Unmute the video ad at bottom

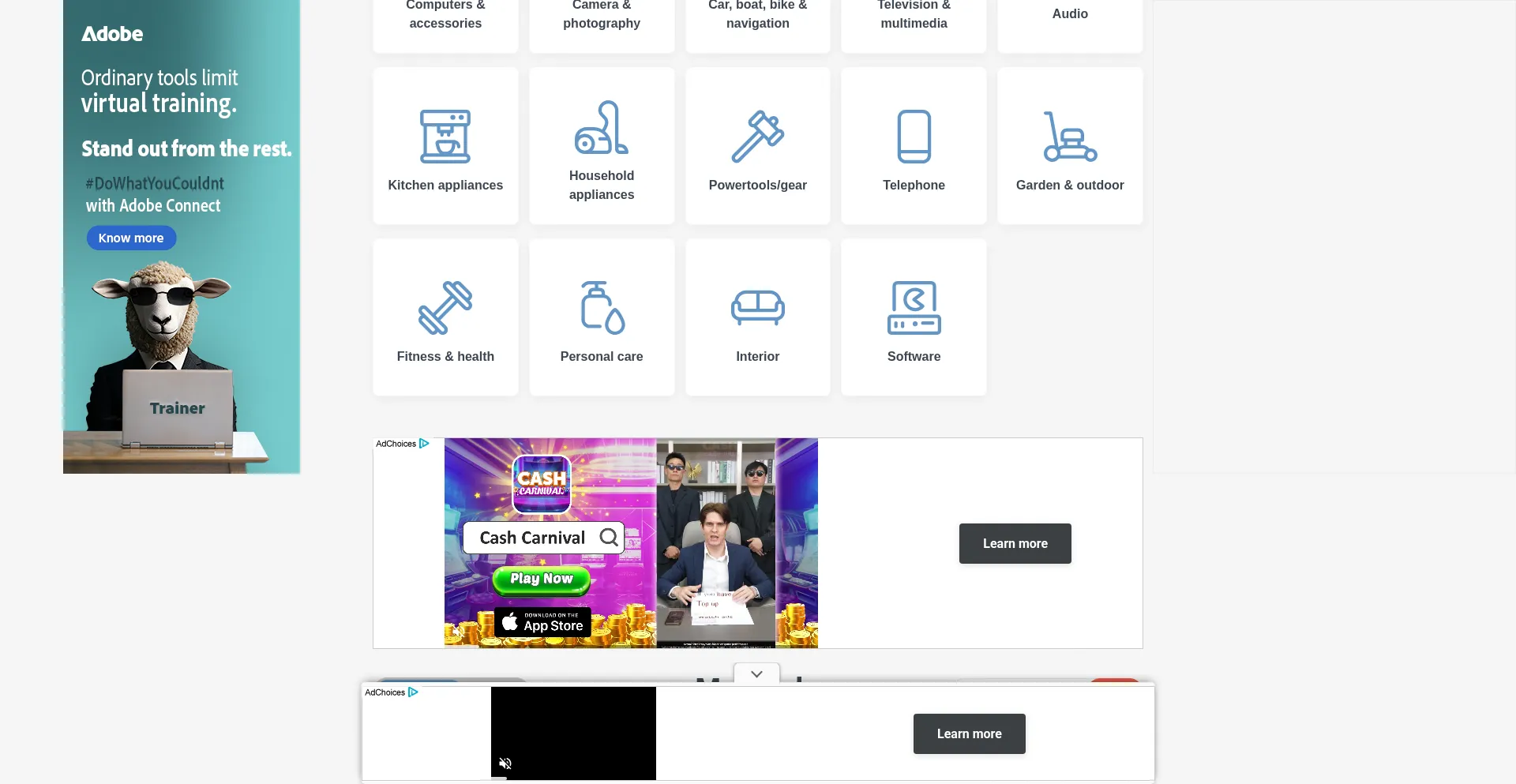click(505, 763)
